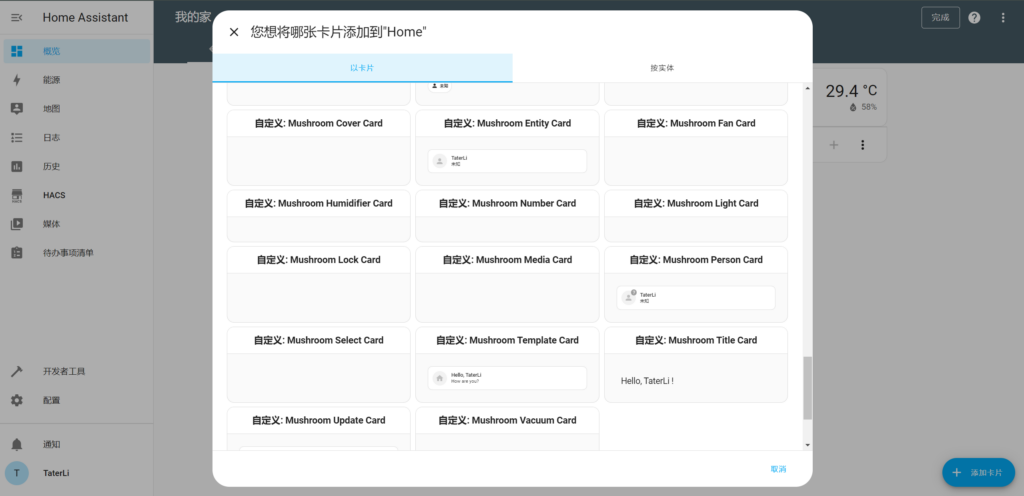Click the 添加卡片 floating button
This screenshot has height=496, width=1024.
point(978,473)
